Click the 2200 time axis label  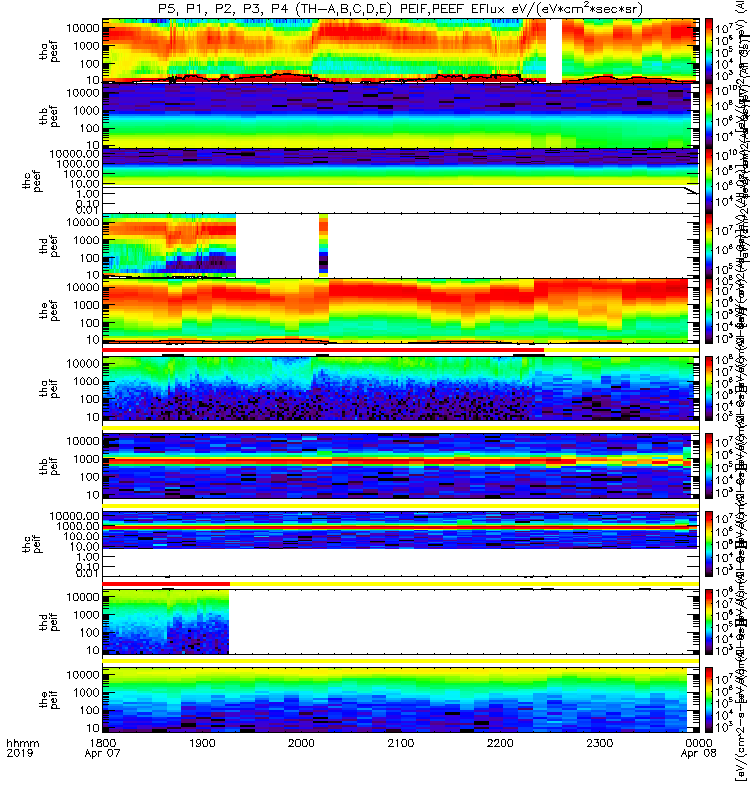pyautogui.click(x=500, y=743)
